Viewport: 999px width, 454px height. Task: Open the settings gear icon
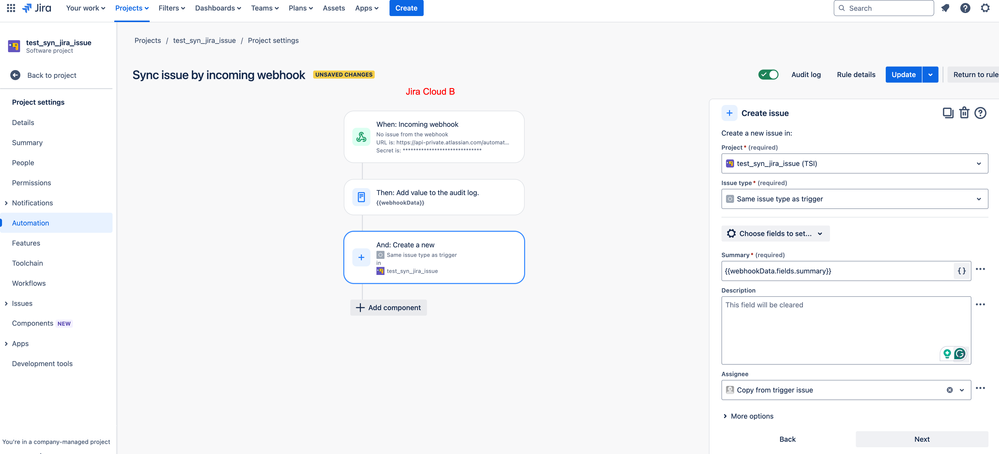(x=985, y=8)
